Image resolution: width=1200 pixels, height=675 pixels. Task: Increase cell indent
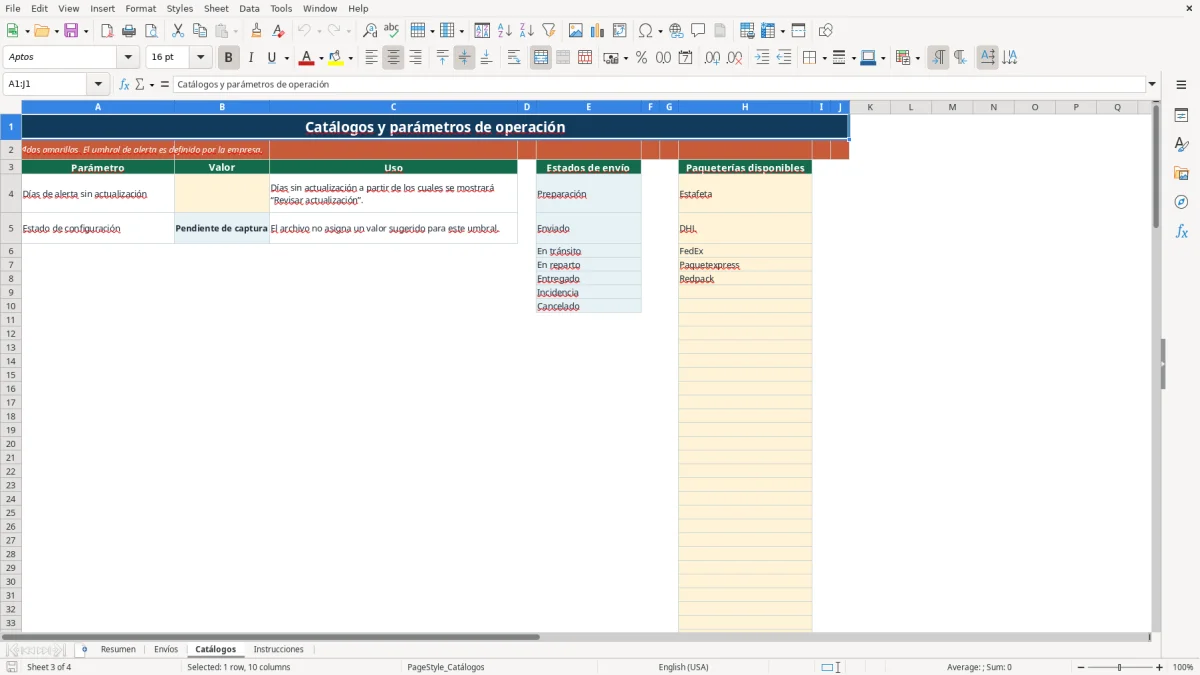tap(762, 58)
